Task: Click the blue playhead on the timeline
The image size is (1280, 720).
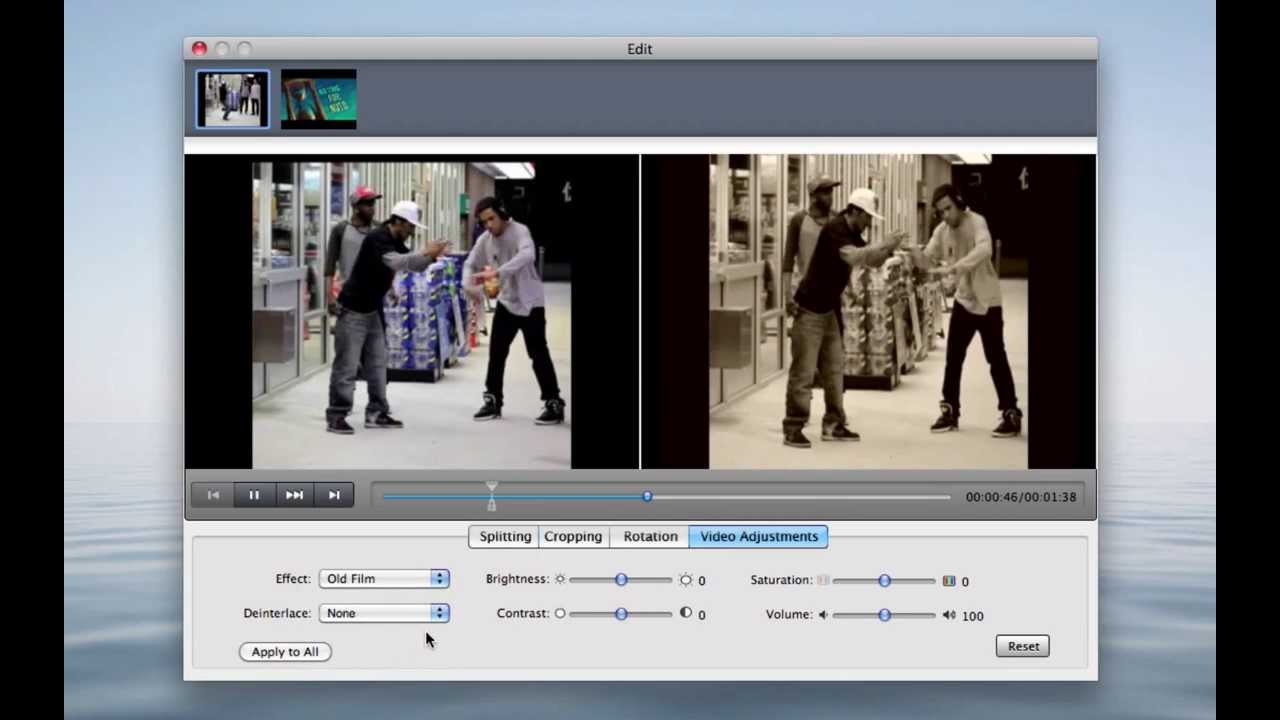Action: tap(647, 497)
